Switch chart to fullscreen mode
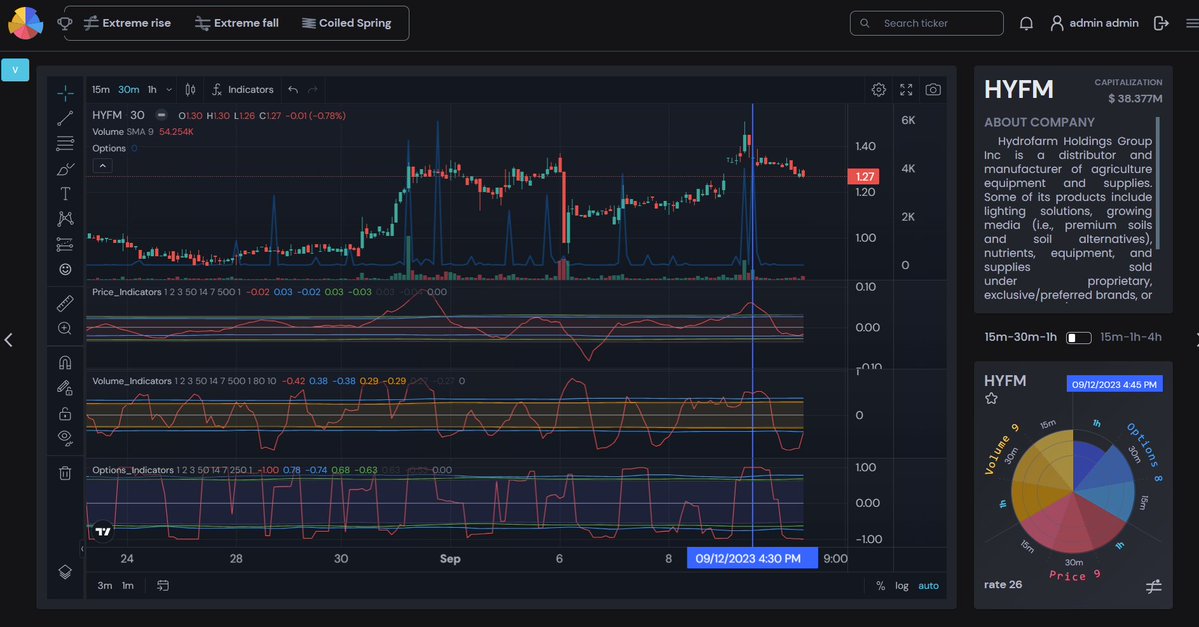1199x627 pixels. point(906,89)
